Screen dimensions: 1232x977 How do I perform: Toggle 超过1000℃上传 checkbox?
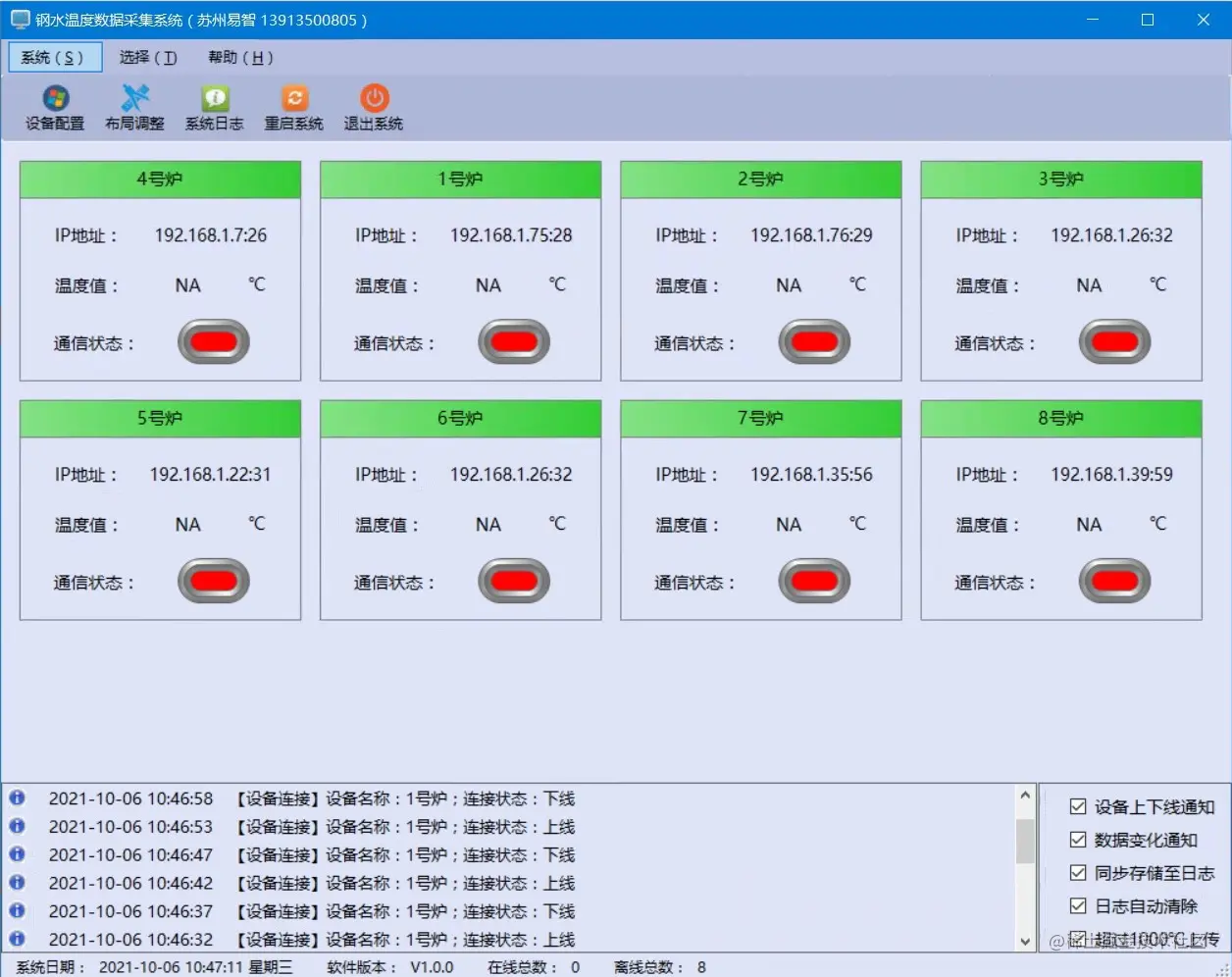tap(1078, 939)
